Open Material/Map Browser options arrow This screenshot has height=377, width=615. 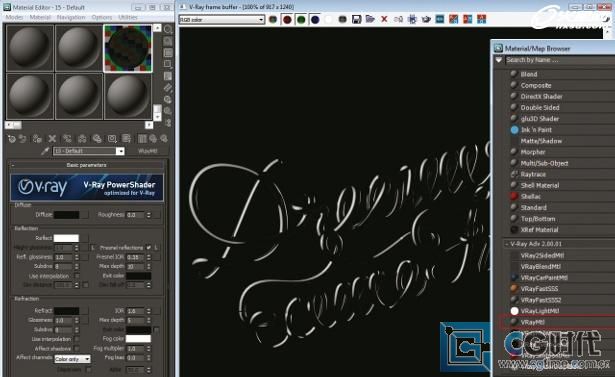499,60
